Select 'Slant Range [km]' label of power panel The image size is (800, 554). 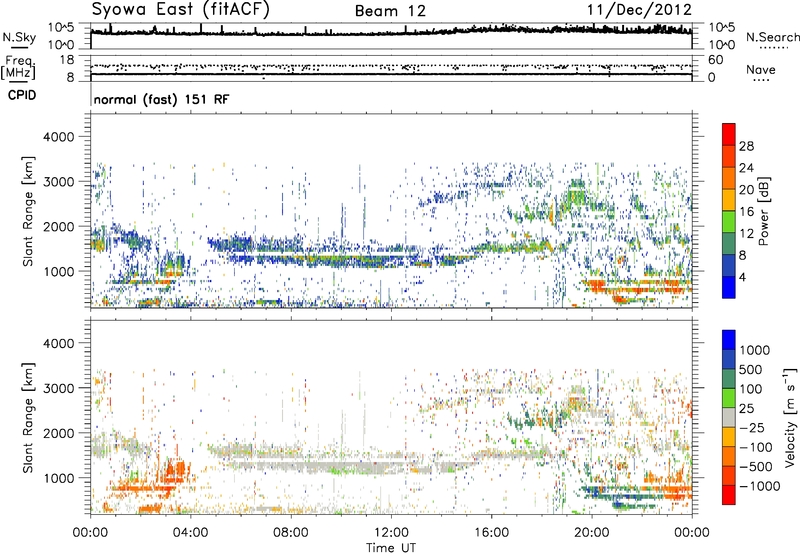click(28, 211)
